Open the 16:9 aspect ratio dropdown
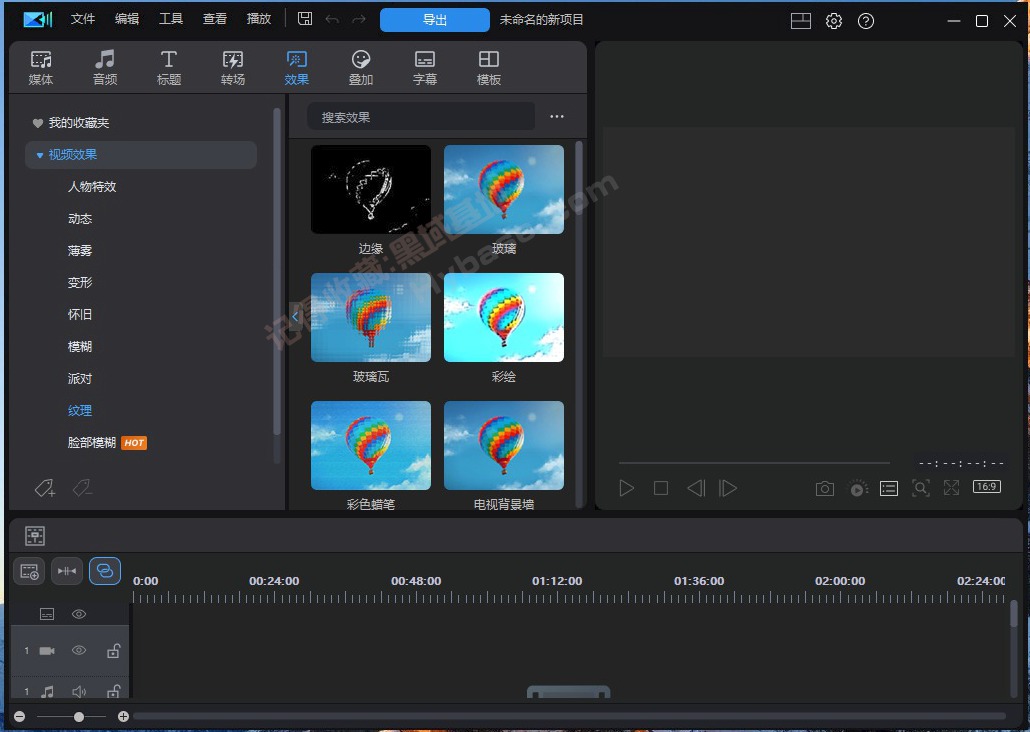The image size is (1030, 732). click(x=986, y=487)
